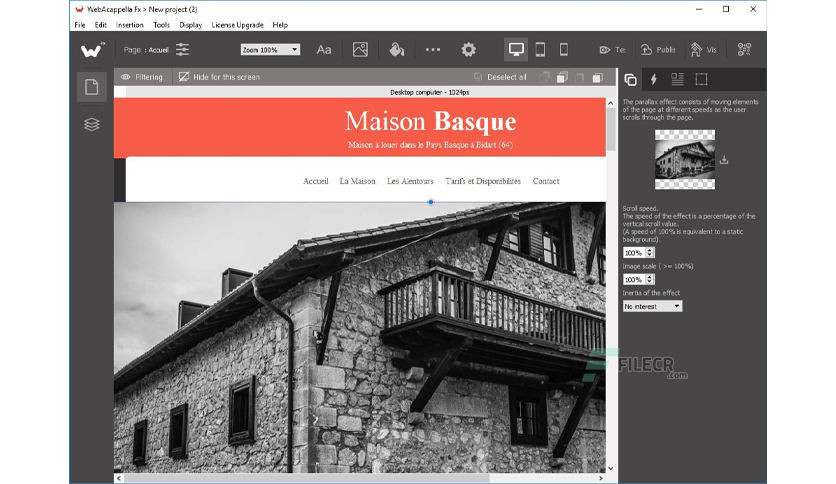Open the page properties sliders next to Accueil
This screenshot has width=836, height=484.
pyautogui.click(x=182, y=50)
